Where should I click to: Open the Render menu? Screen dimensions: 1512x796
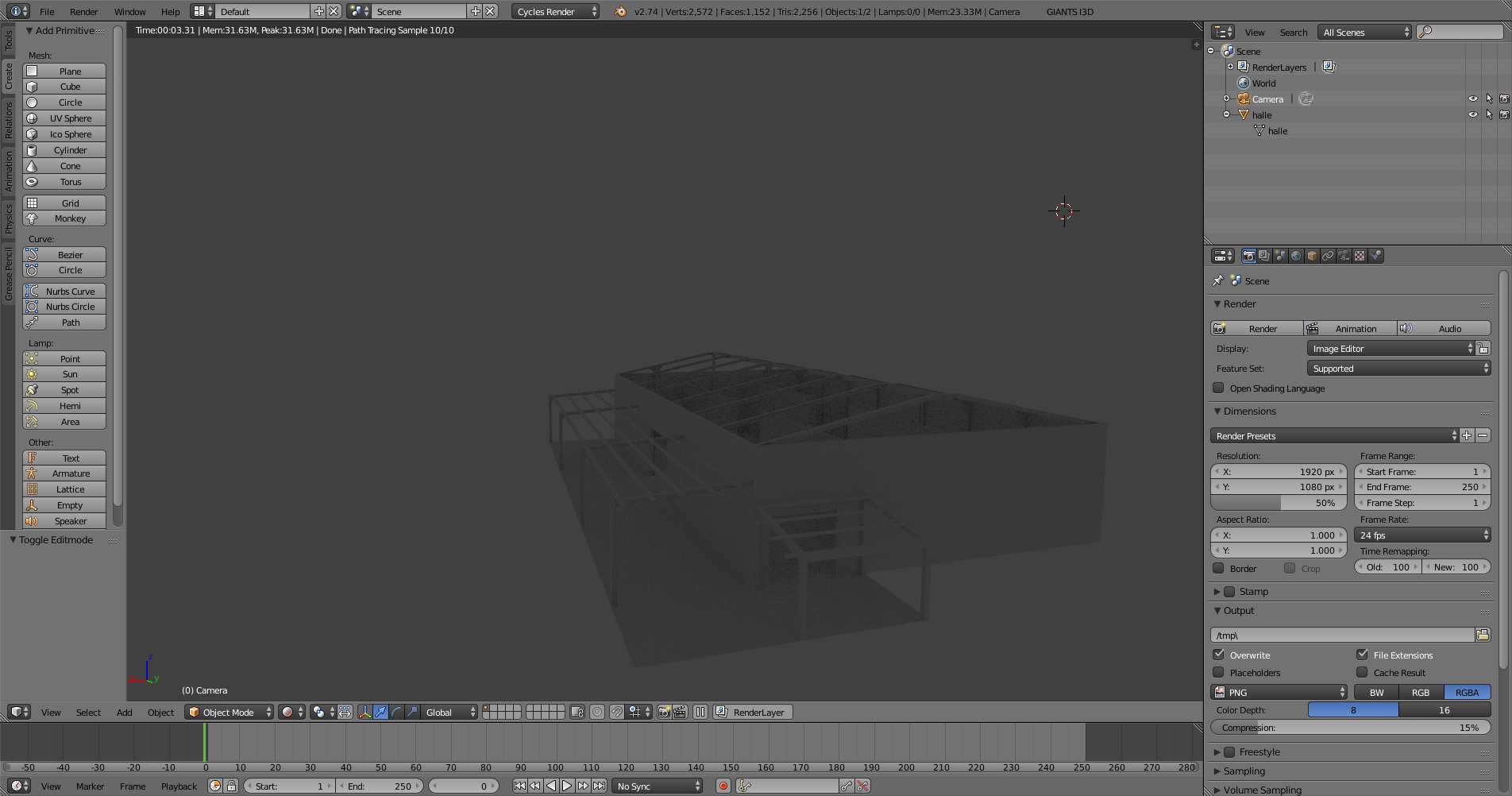pos(83,11)
